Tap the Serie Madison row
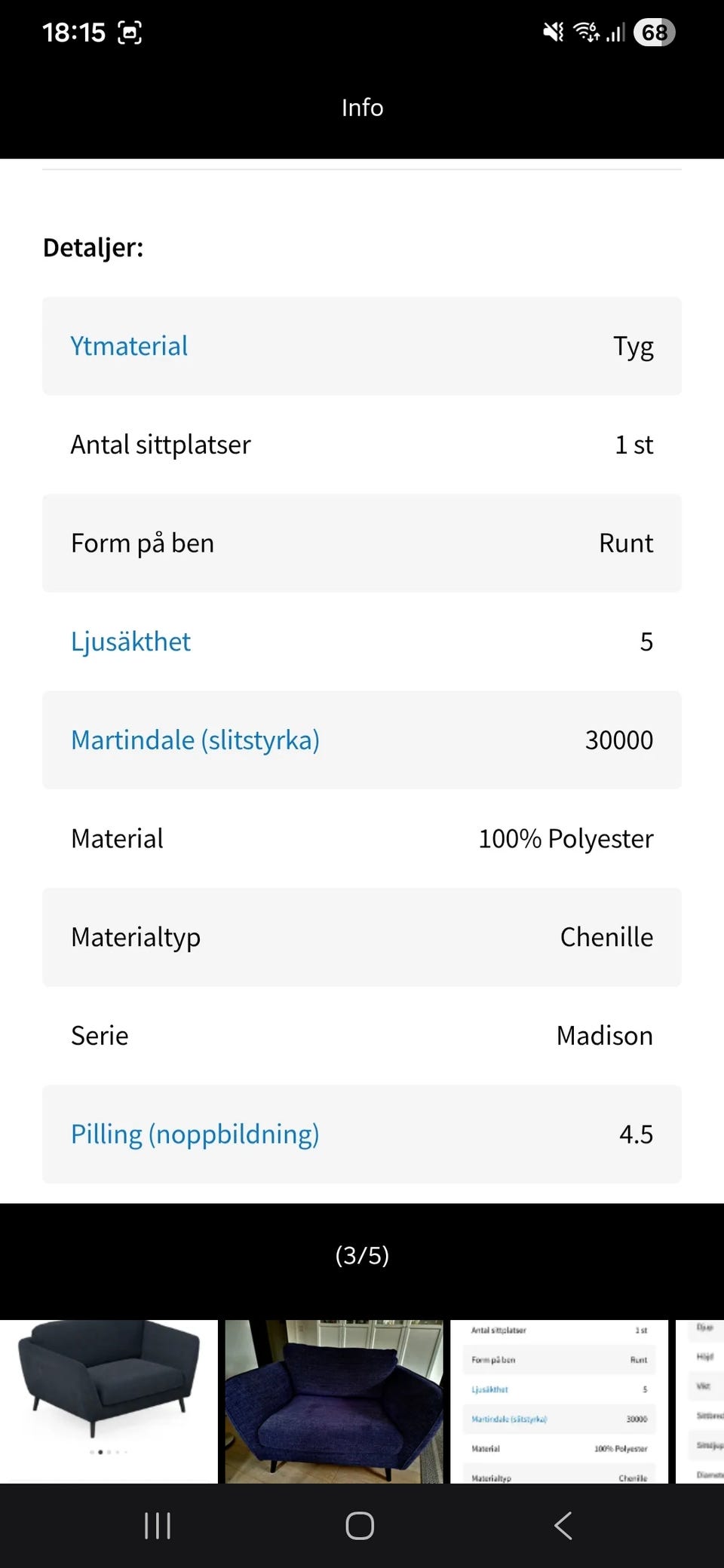Viewport: 724px width, 1568px height. (362, 1036)
